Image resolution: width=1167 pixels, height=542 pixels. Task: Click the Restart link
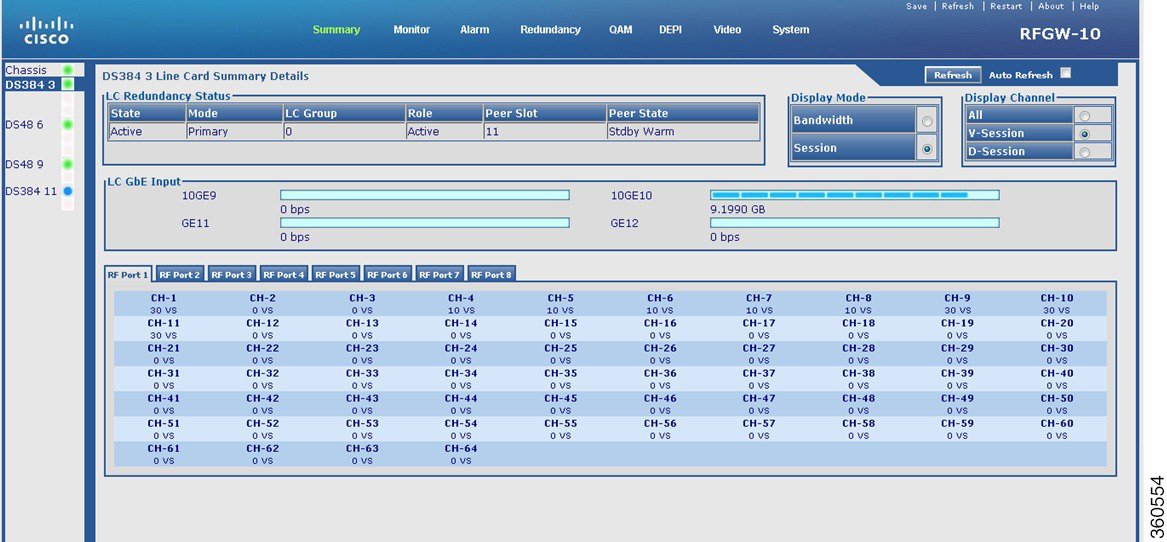click(1006, 6)
